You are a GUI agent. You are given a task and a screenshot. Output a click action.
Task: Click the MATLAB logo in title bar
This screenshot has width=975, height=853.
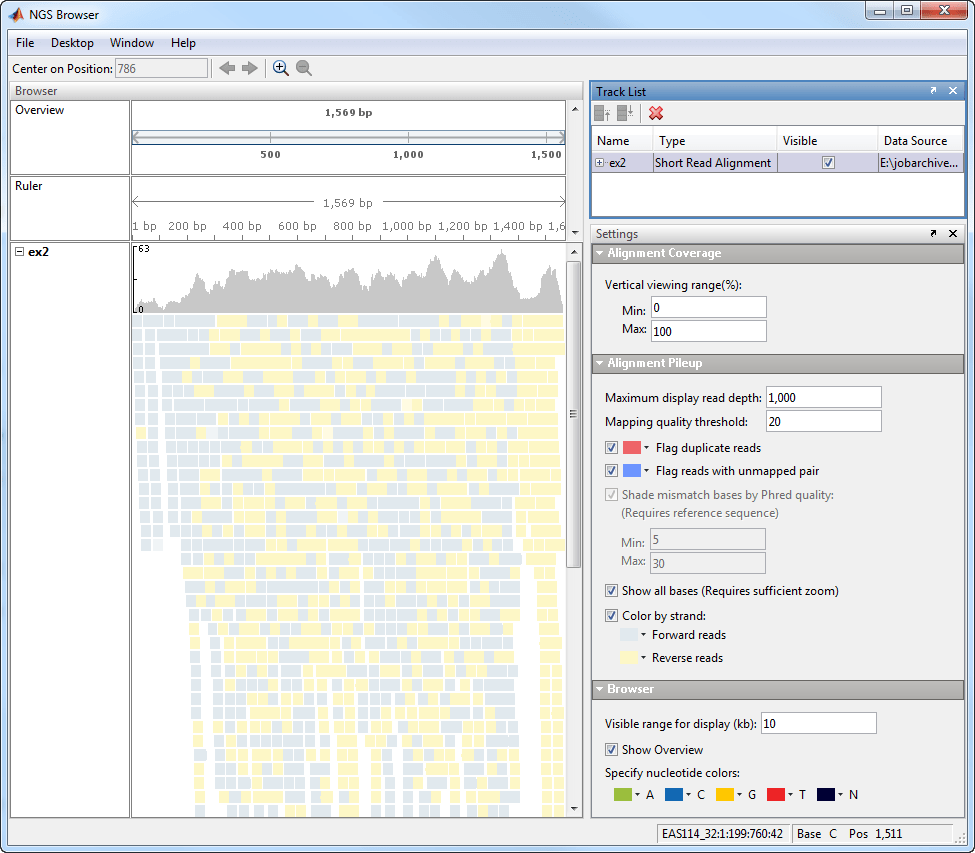[16, 14]
